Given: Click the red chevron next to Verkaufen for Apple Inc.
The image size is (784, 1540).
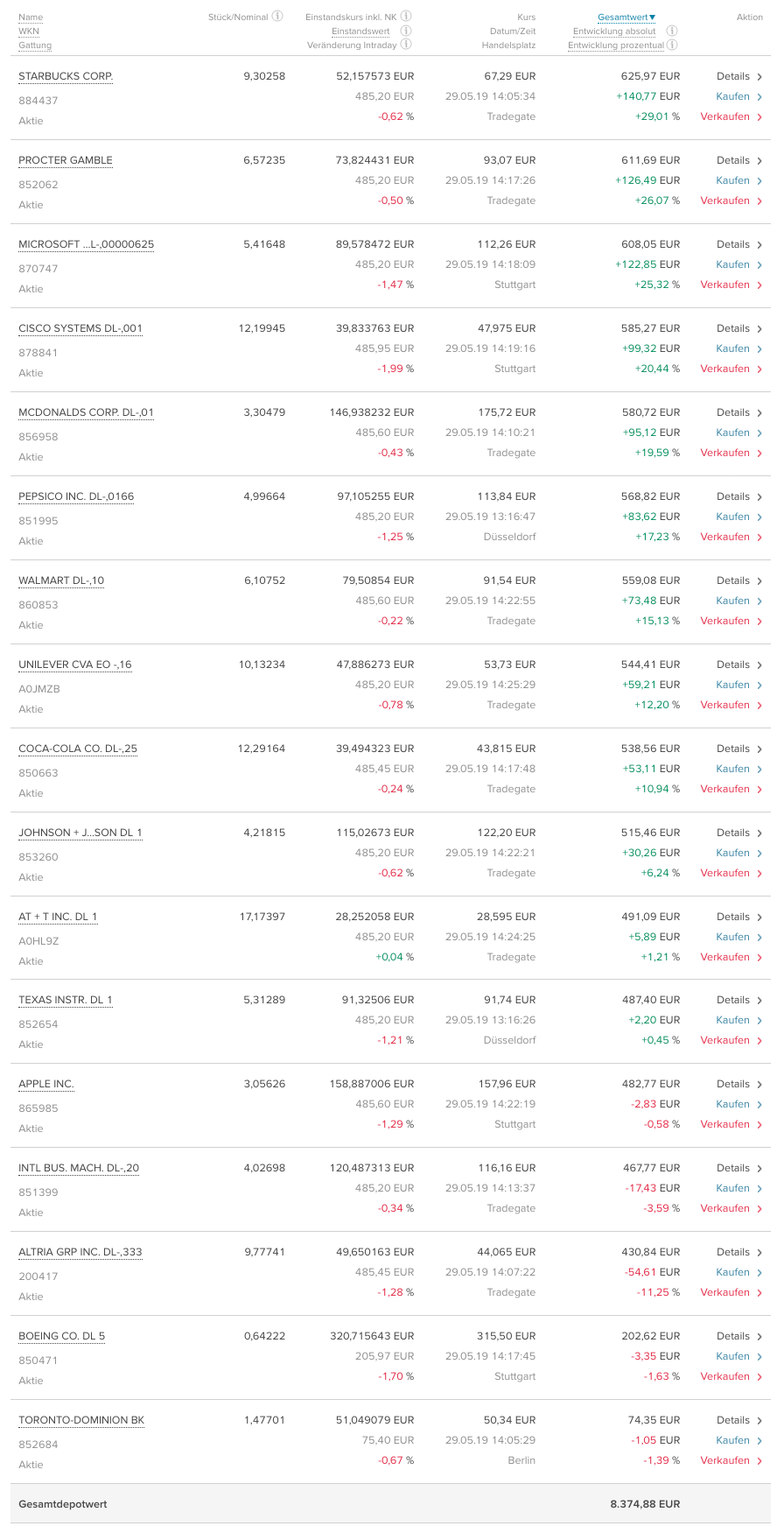Looking at the screenshot, I should (x=759, y=1125).
